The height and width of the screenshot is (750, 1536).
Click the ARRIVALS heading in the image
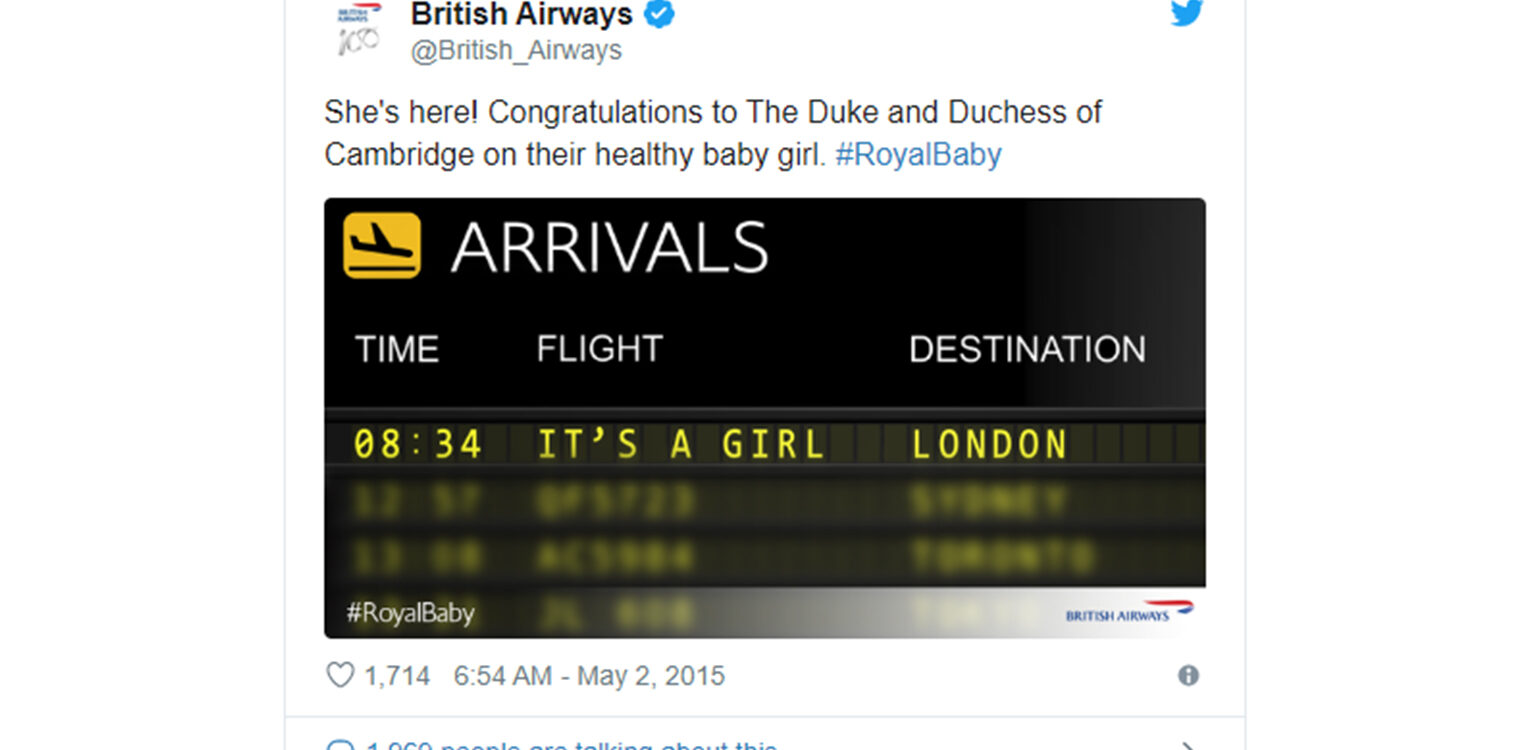(609, 247)
